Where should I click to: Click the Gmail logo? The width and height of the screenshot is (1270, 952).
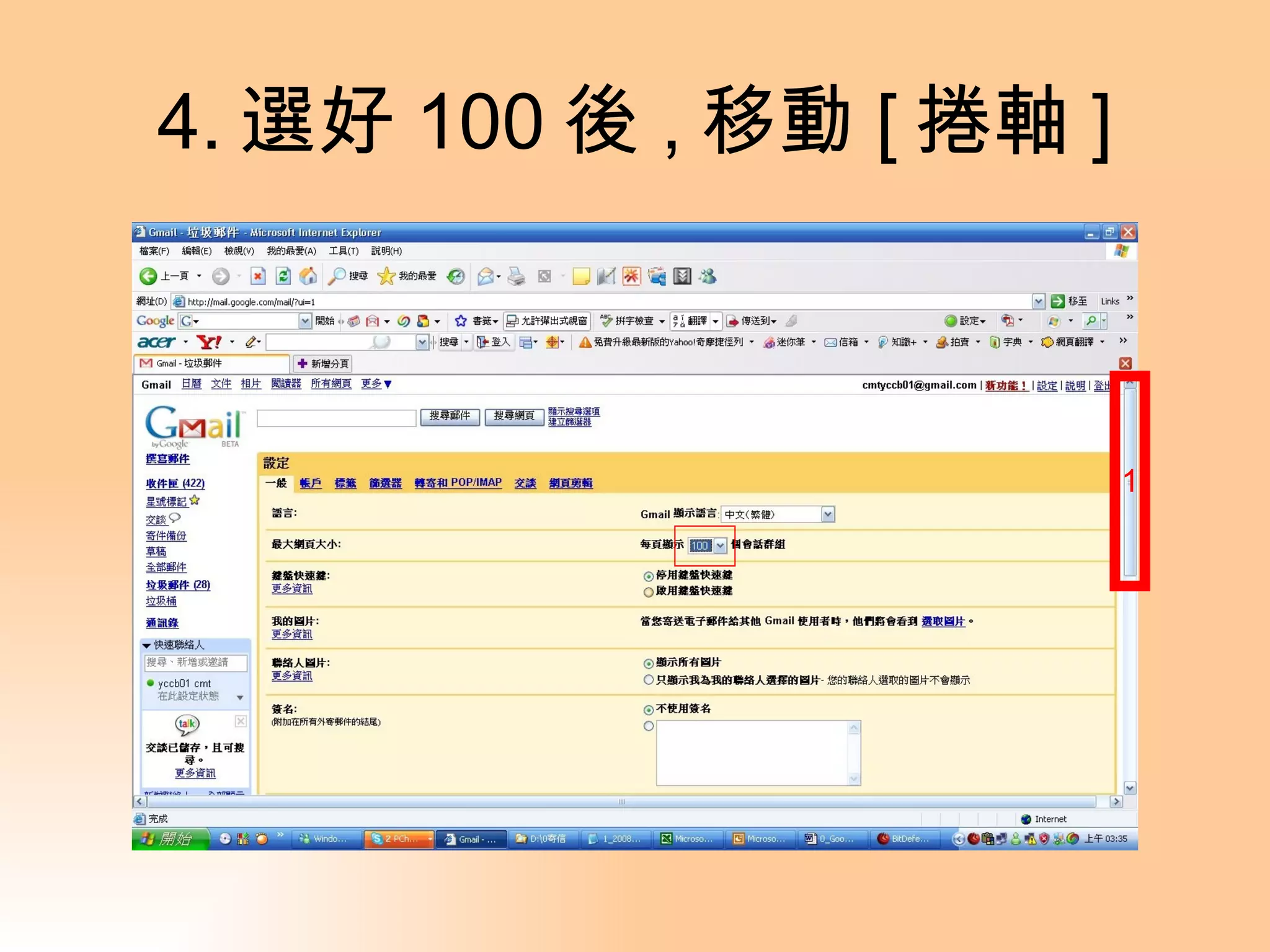click(x=194, y=426)
